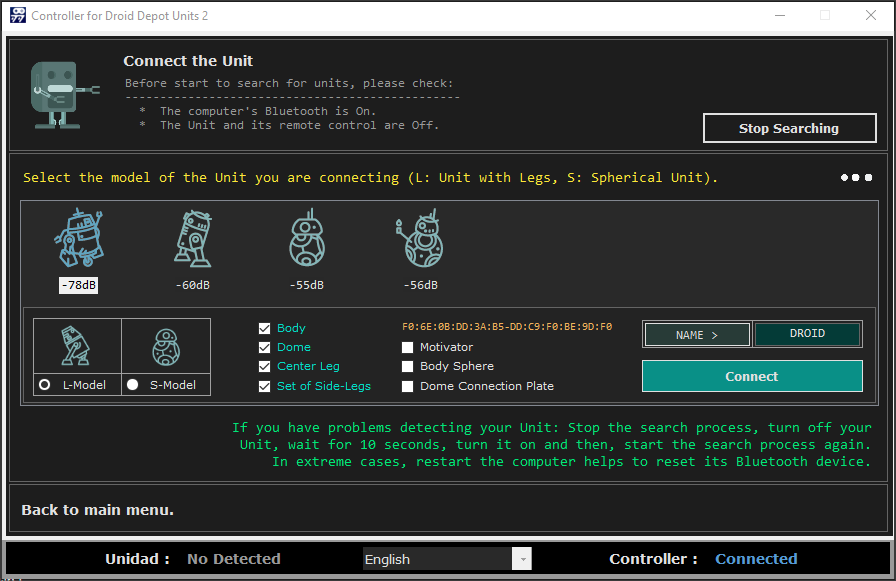Click the S-Model spherical droid picture
Screen dimensions: 896x581
coord(166,347)
